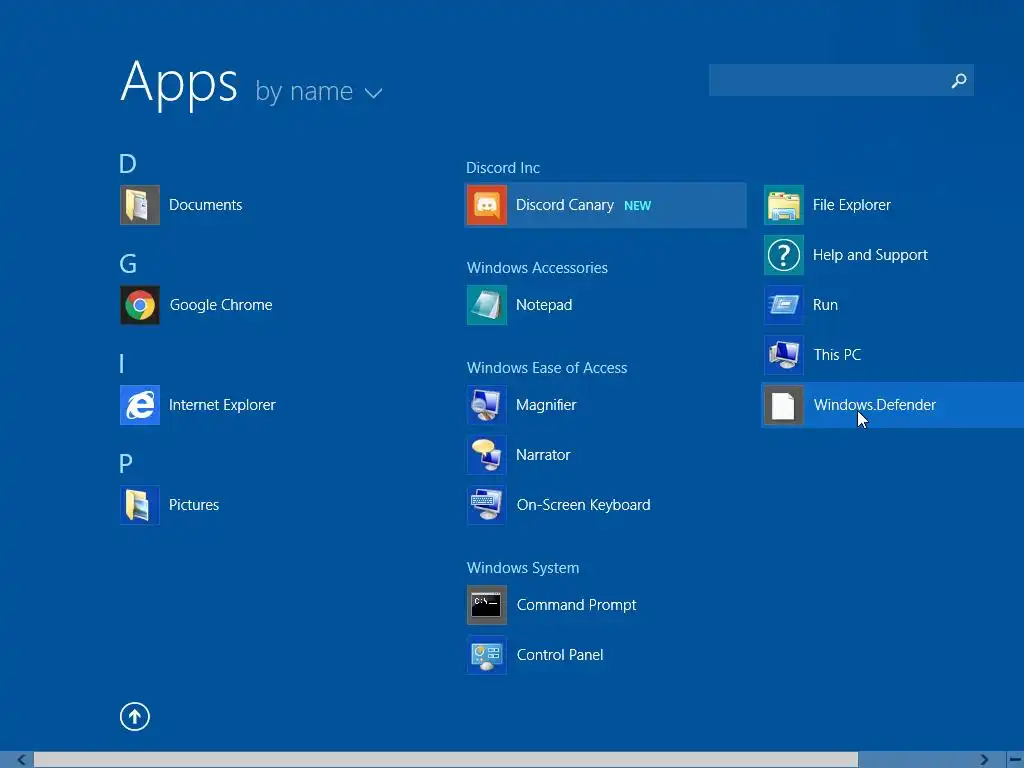Image resolution: width=1024 pixels, height=768 pixels.
Task: Click the 'This PC' label text
Action: 837,355
